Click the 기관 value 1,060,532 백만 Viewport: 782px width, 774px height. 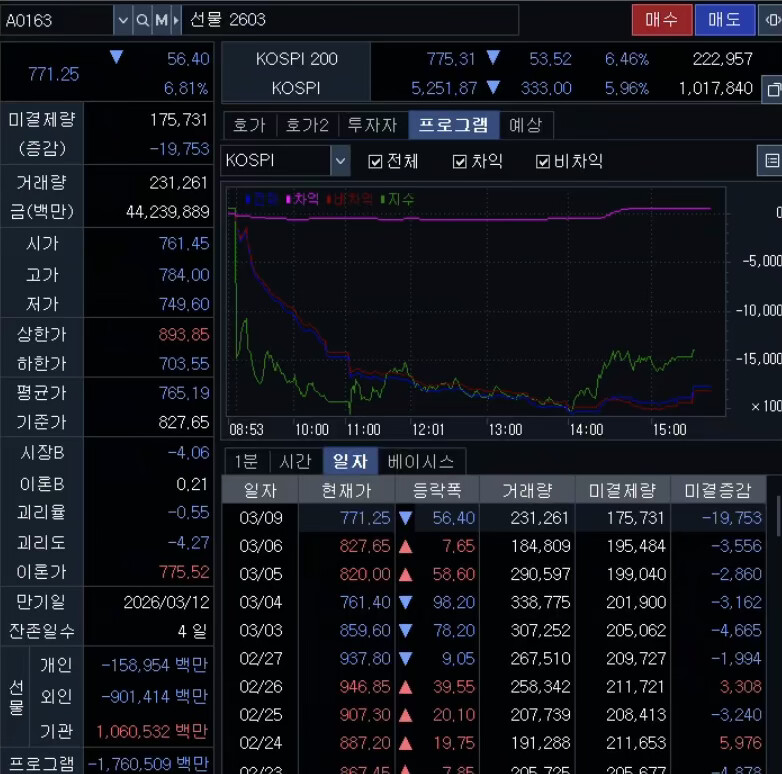[x=152, y=732]
